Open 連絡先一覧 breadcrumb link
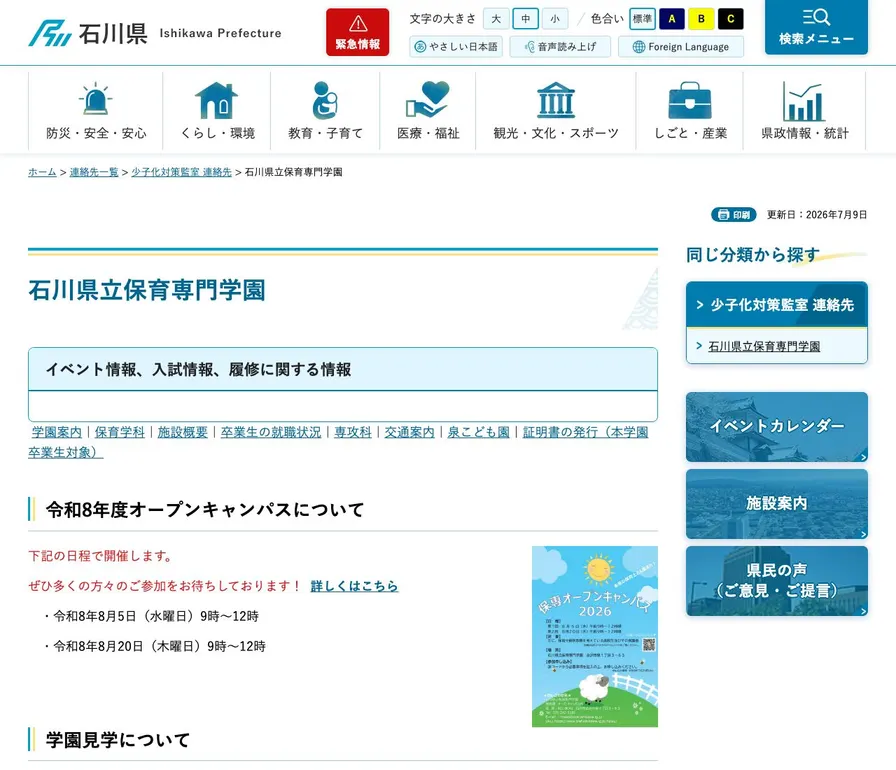Screen dimensions: 896x770 (x=94, y=172)
